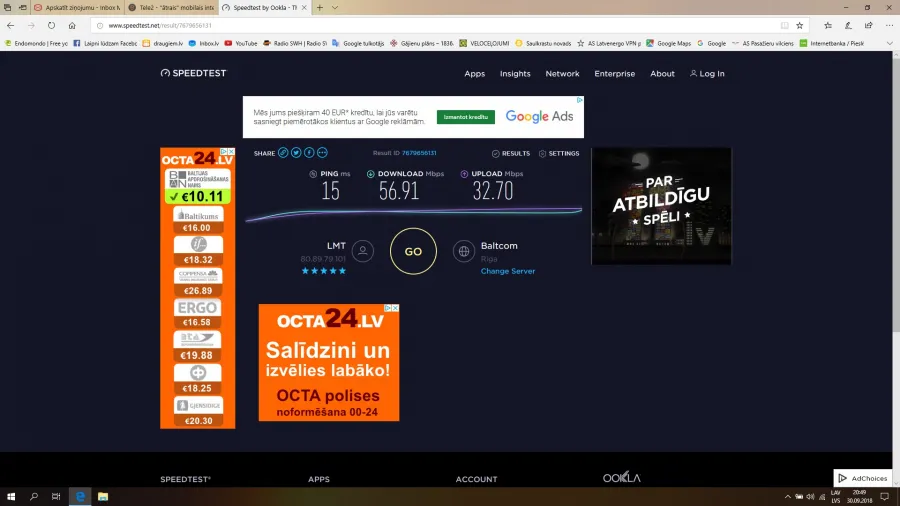Set these tabs aside

click(22, 7)
